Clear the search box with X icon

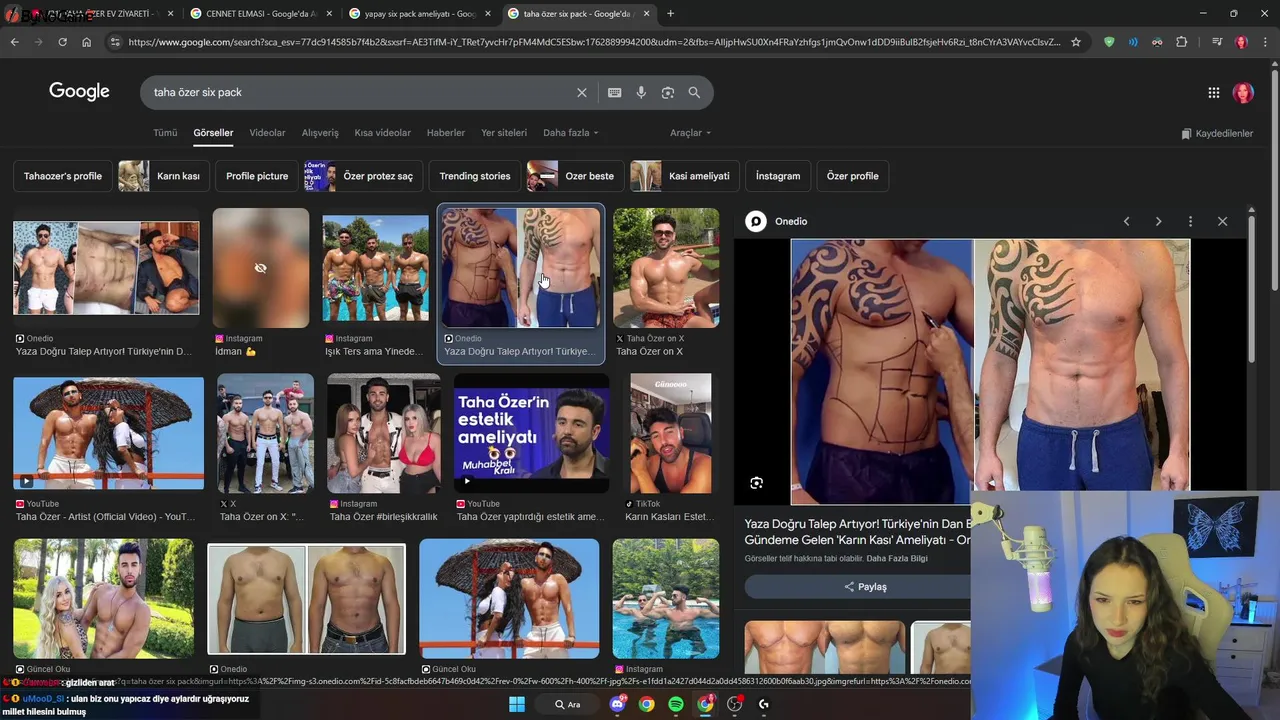point(582,92)
